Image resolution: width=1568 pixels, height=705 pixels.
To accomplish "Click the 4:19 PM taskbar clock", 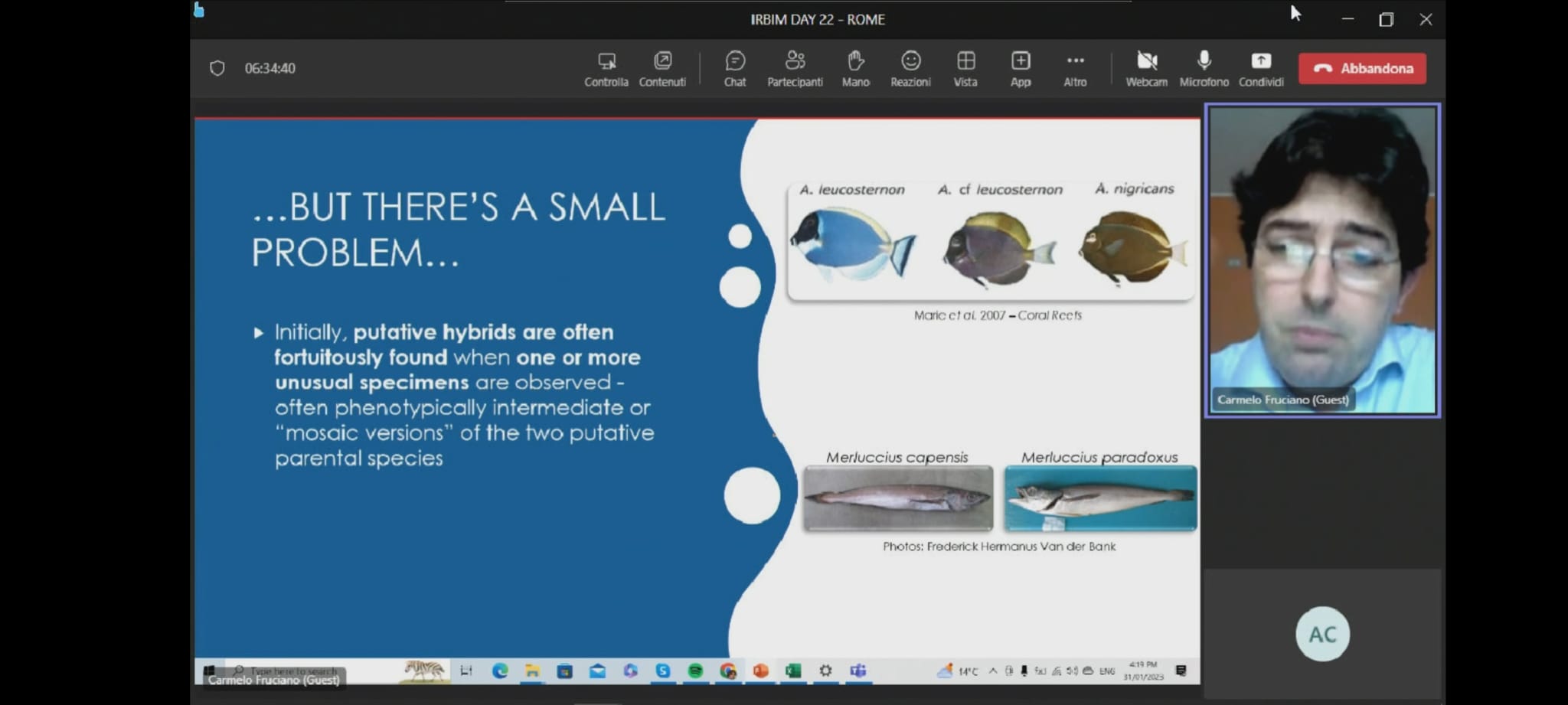I will [x=1143, y=671].
